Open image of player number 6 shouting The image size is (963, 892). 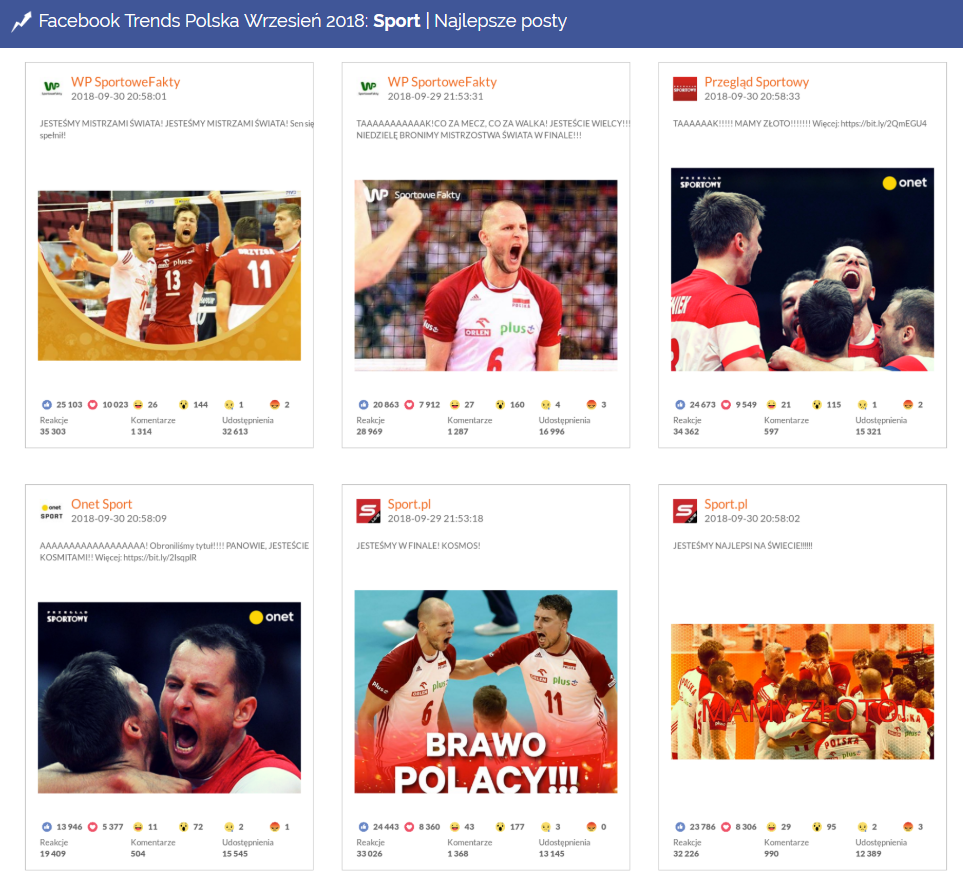(x=486, y=275)
